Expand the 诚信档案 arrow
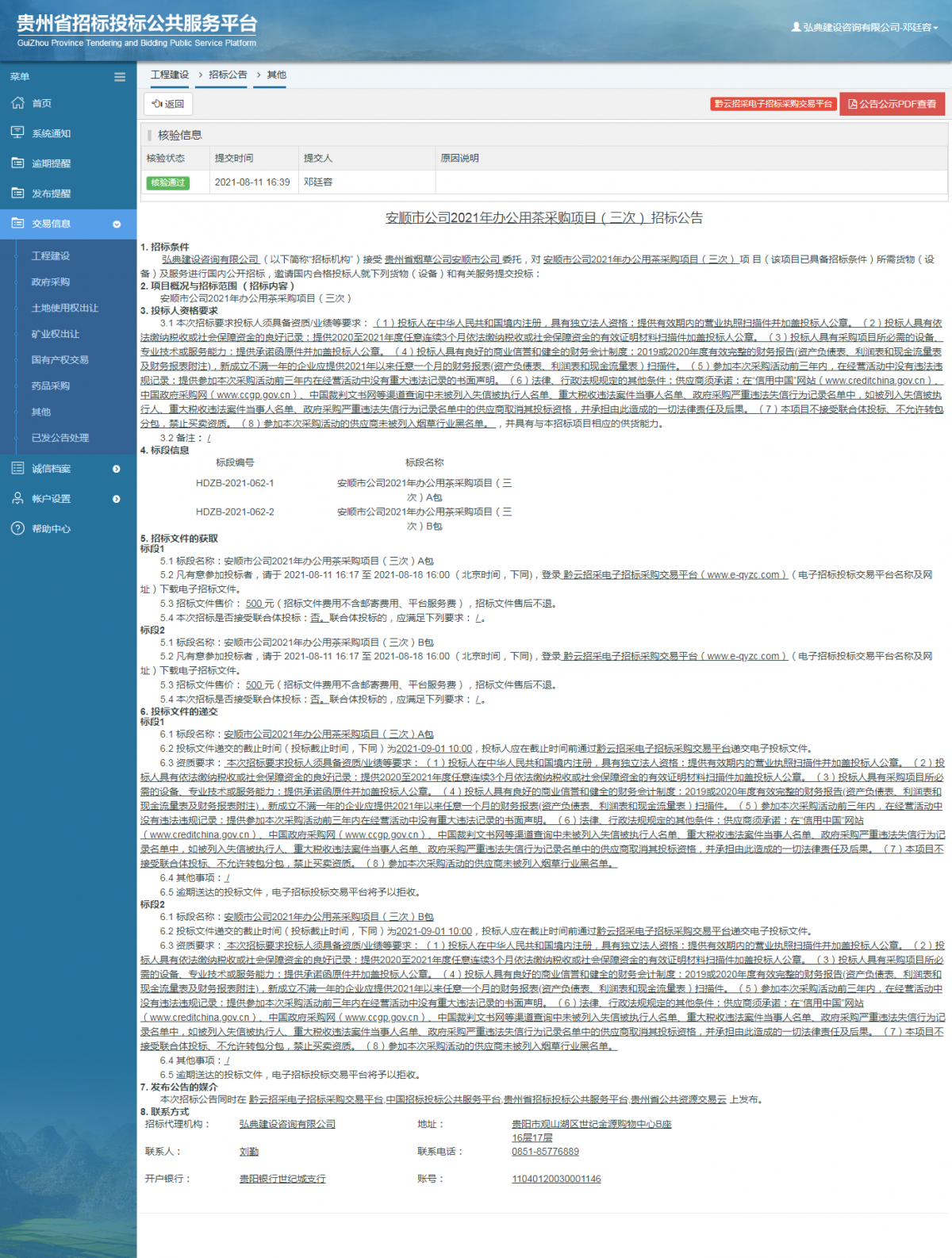The height and width of the screenshot is (1258, 952). coord(117,469)
